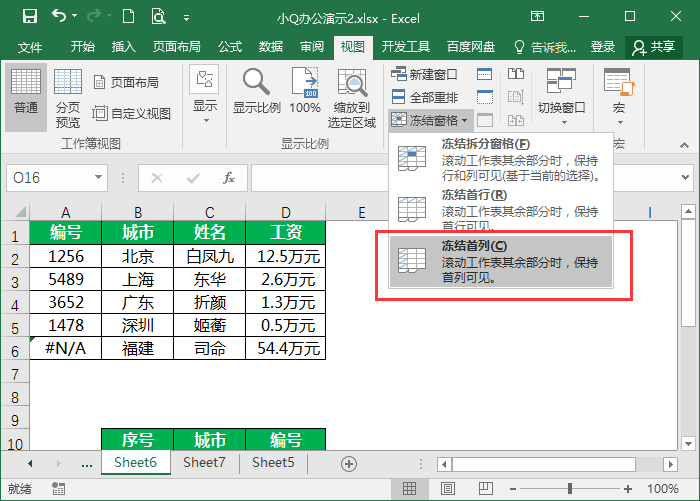The image size is (700, 501).
Task: Click the sheet tabs ellipsis button
Action: point(87,464)
